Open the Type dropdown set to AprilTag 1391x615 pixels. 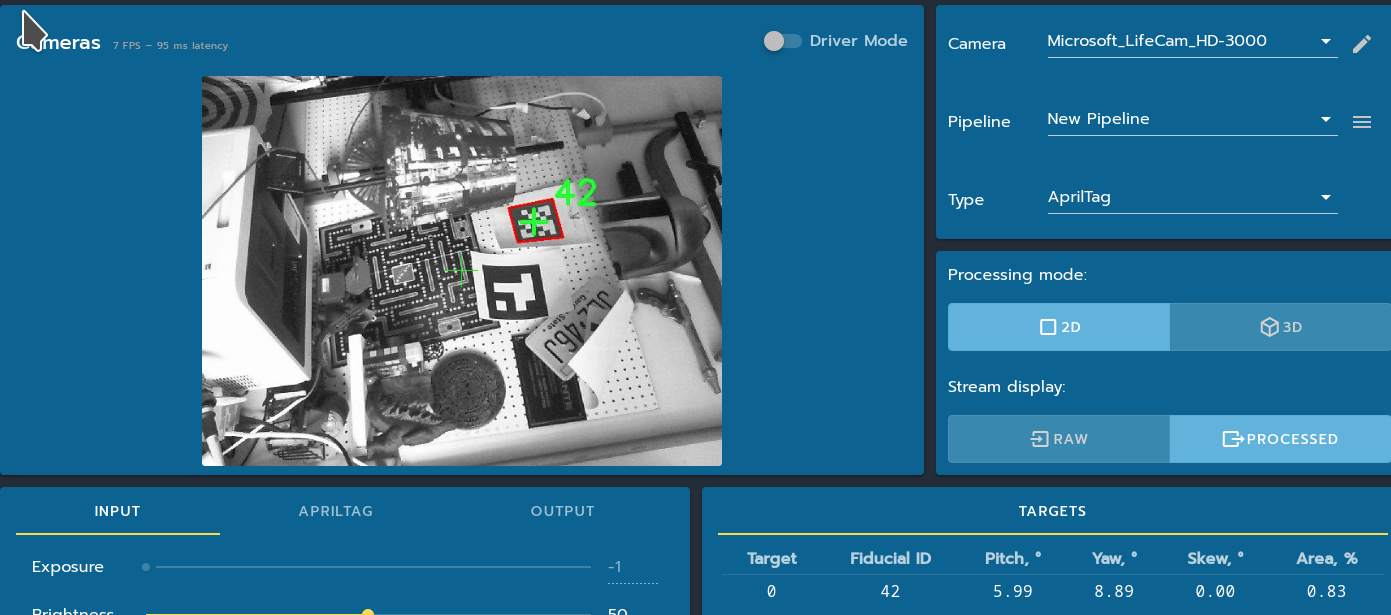click(1192, 196)
